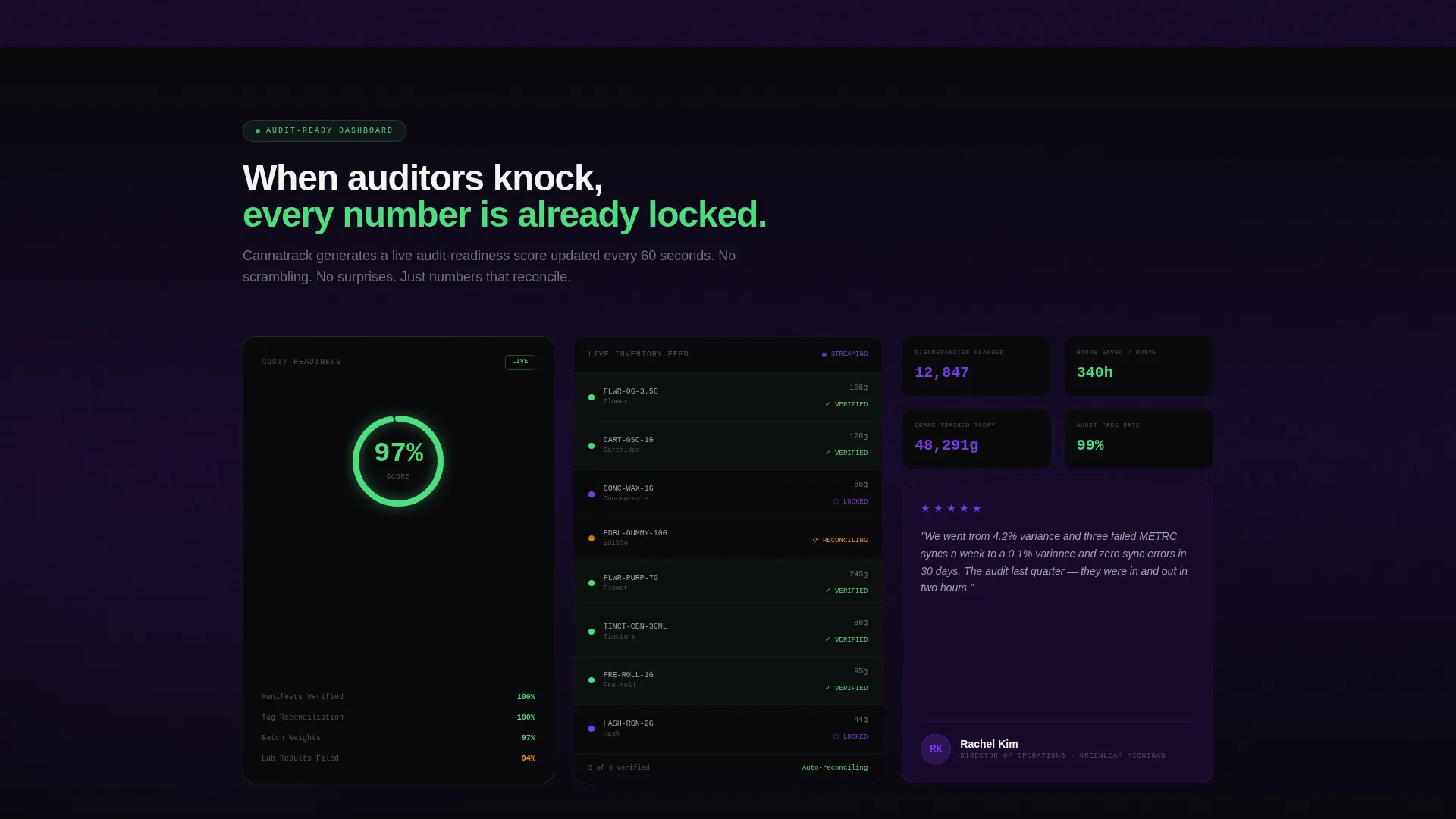Click the Lab Results Filed 94% value
This screenshot has height=819, width=1456.
529,759
